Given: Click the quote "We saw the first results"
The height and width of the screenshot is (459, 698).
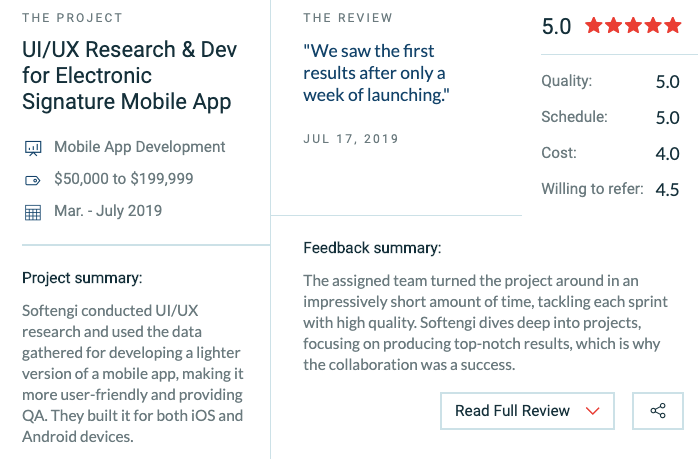Looking at the screenshot, I should click(x=376, y=73).
